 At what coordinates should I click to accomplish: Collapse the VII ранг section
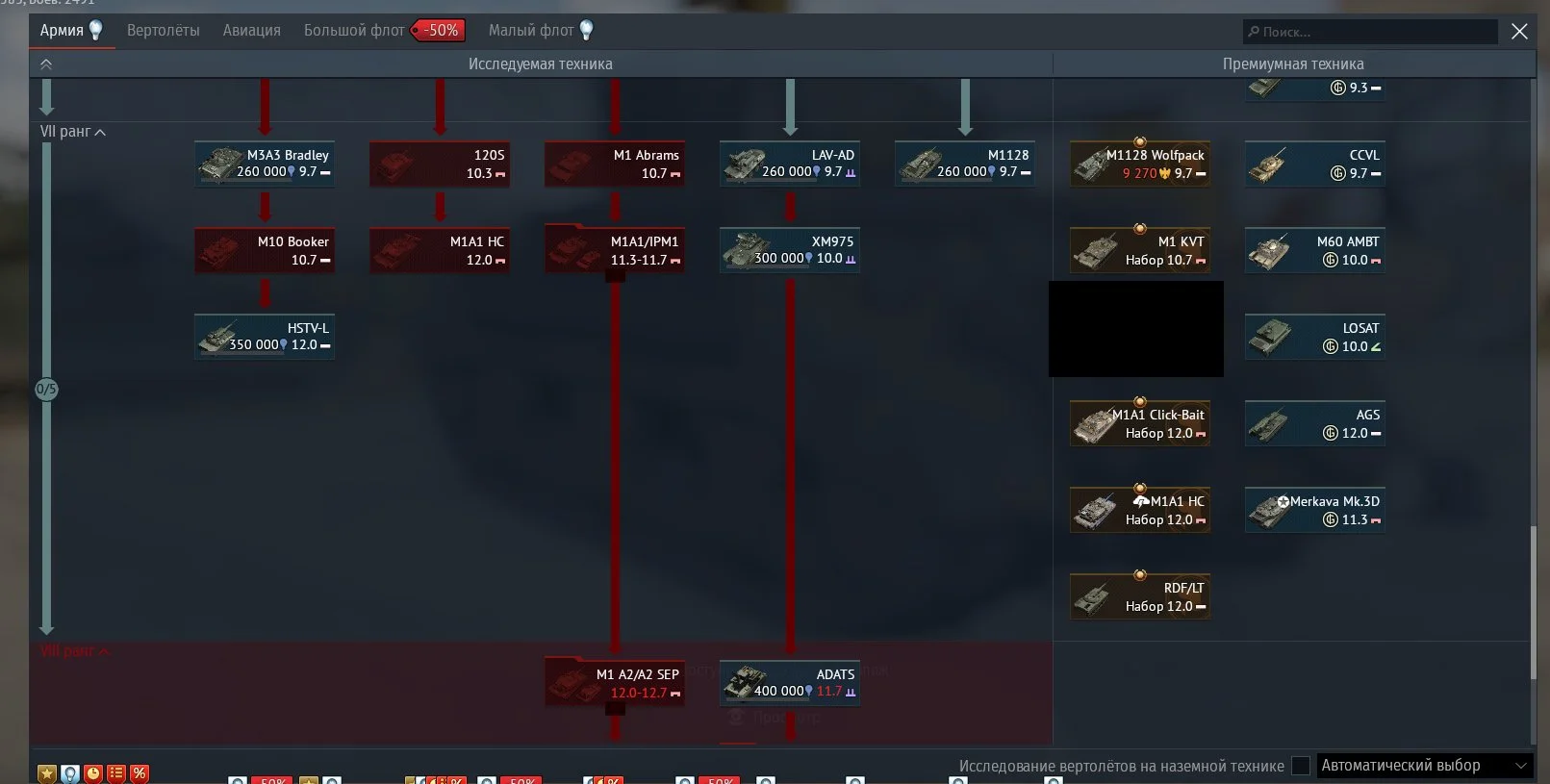pos(73,132)
